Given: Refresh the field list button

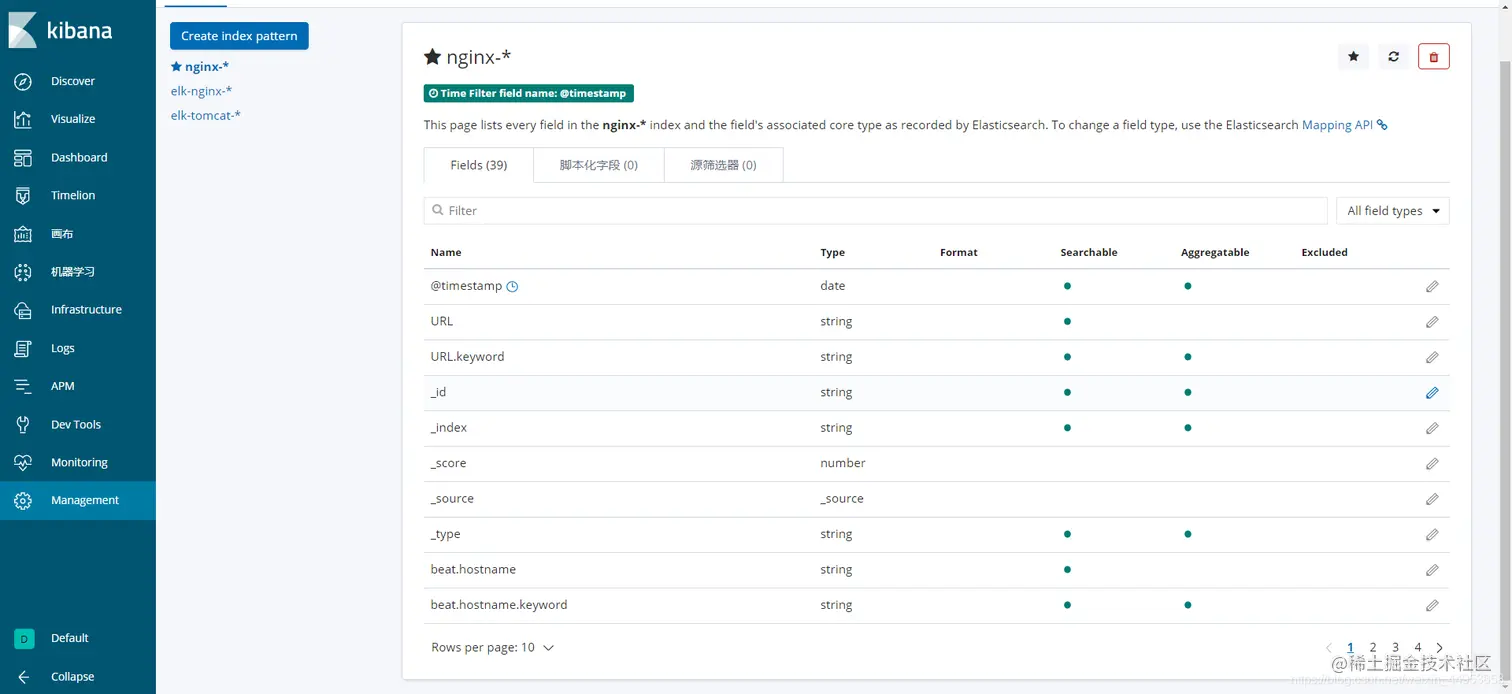Looking at the screenshot, I should pos(1393,57).
